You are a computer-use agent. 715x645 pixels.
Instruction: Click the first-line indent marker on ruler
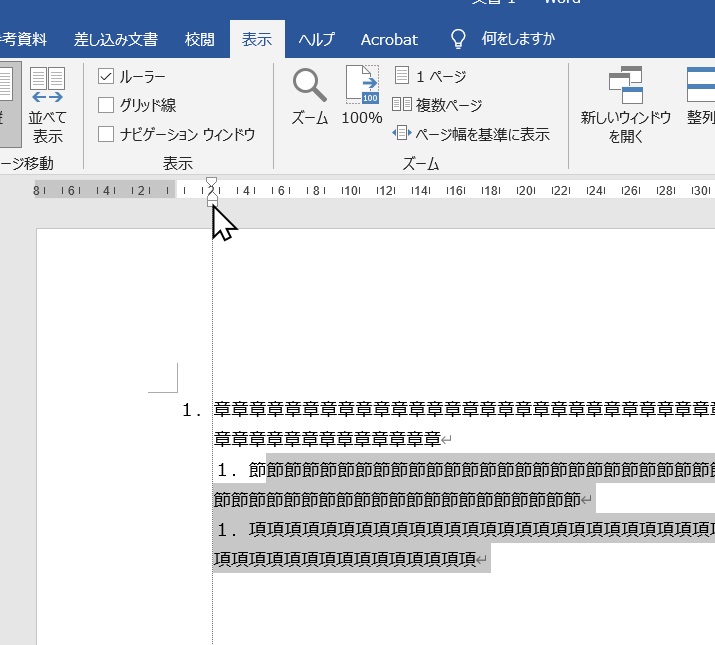tap(212, 182)
